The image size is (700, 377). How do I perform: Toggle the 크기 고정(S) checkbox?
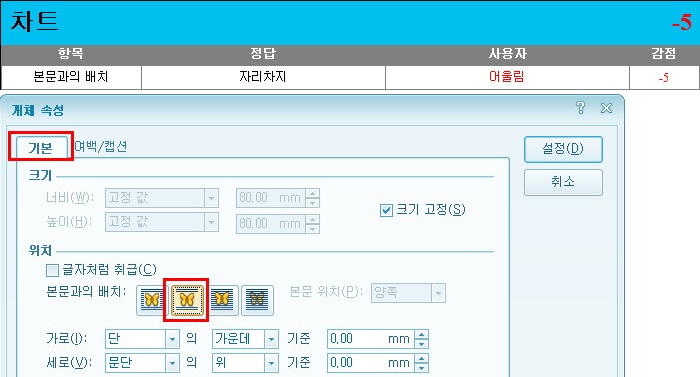[386, 210]
